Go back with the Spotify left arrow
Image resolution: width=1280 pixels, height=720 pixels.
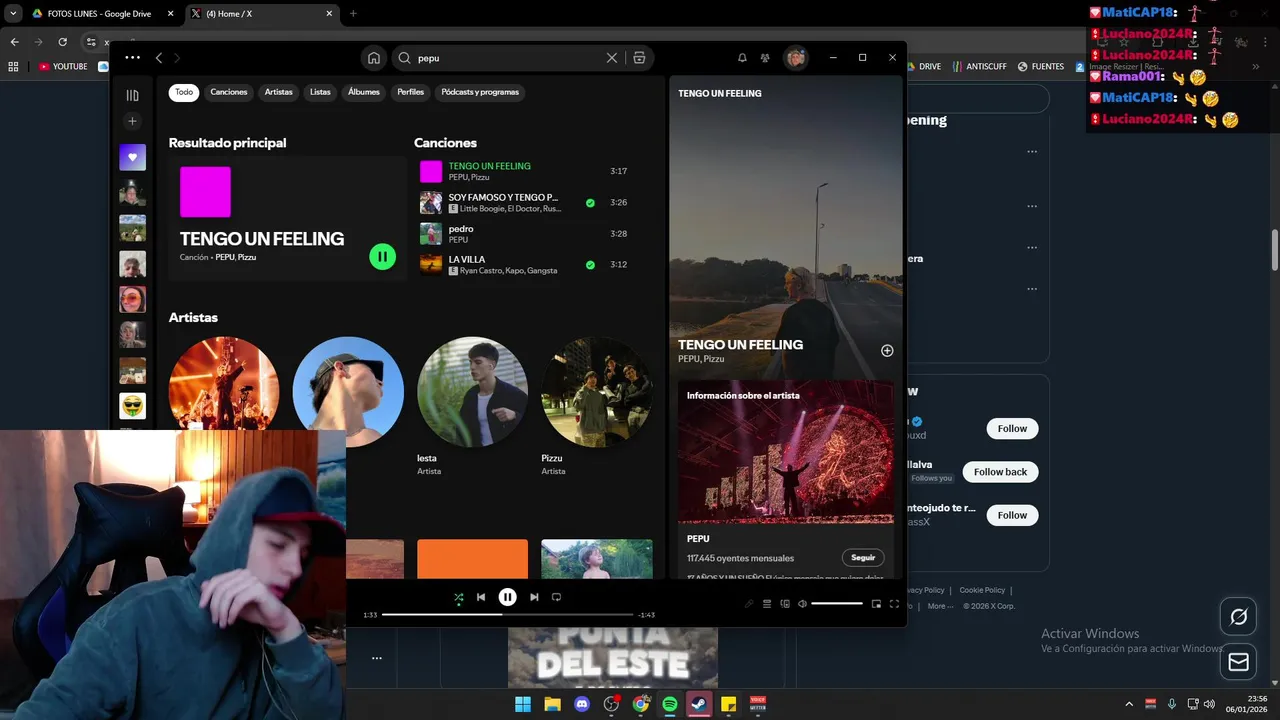point(159,58)
